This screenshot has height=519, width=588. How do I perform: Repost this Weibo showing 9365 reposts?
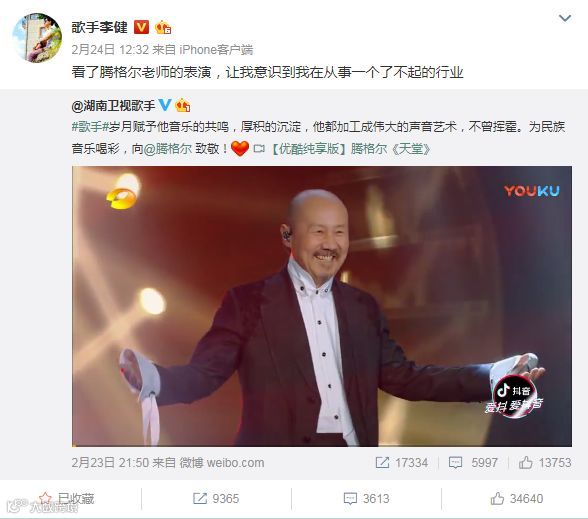216,499
